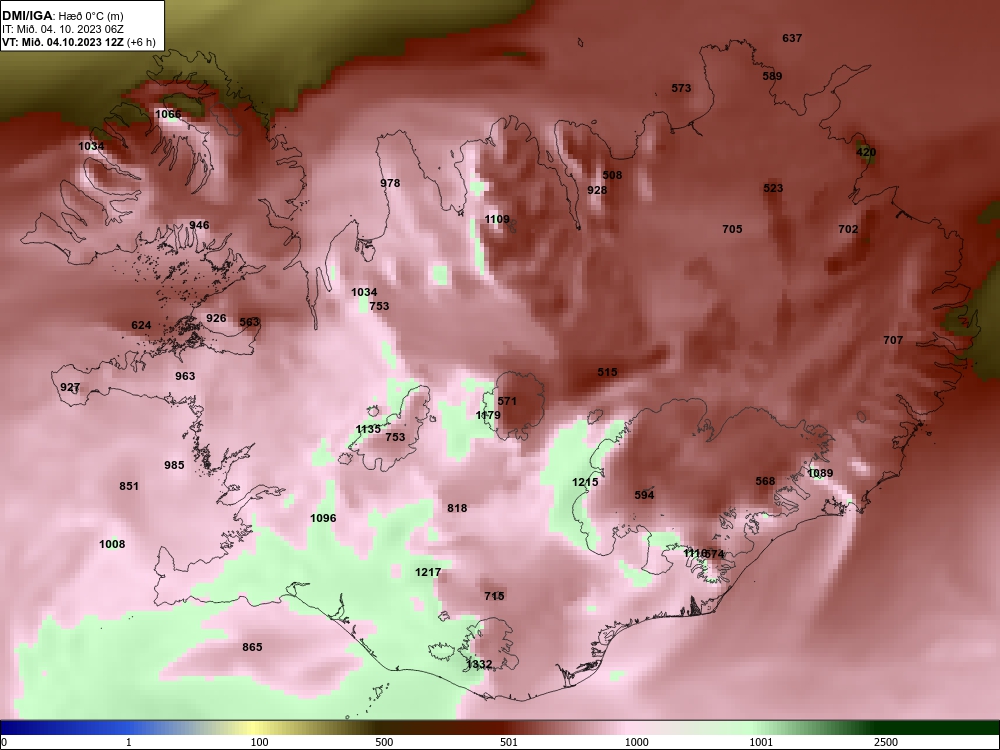This screenshot has width=1000, height=750.
Task: Click the 926 value on the map
Action: click(x=216, y=318)
